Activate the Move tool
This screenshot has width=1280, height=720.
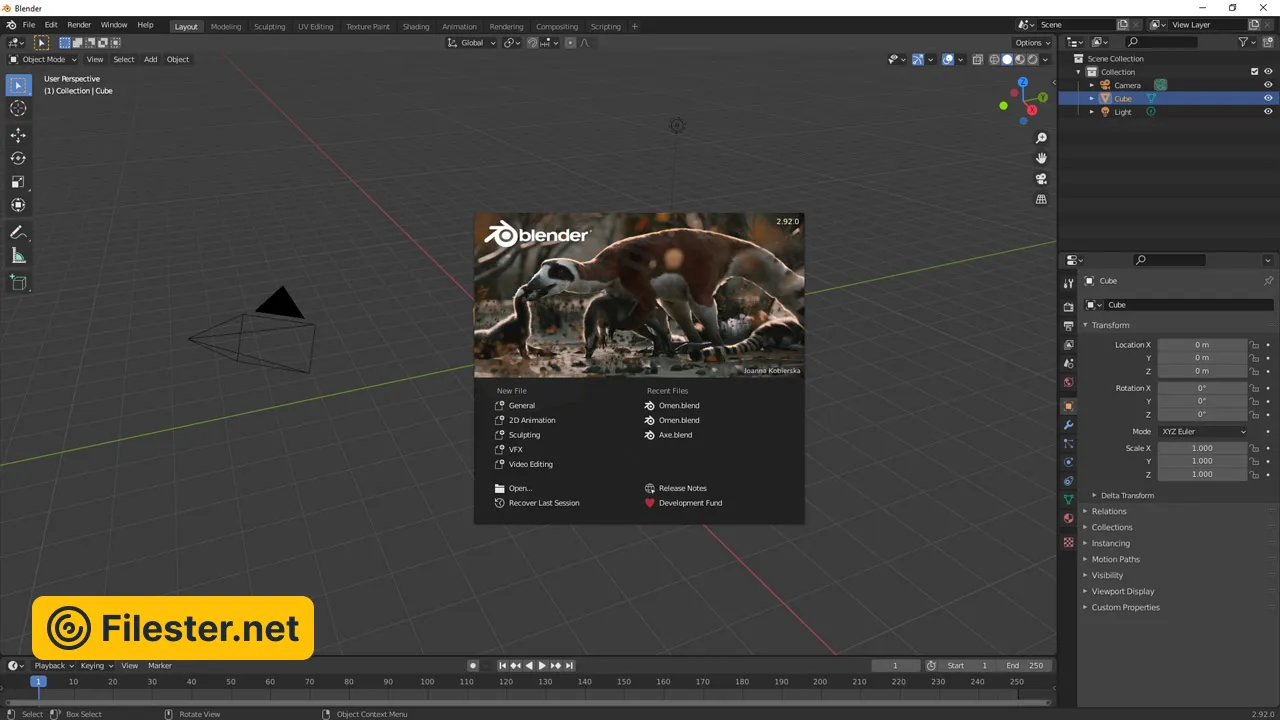[18, 135]
